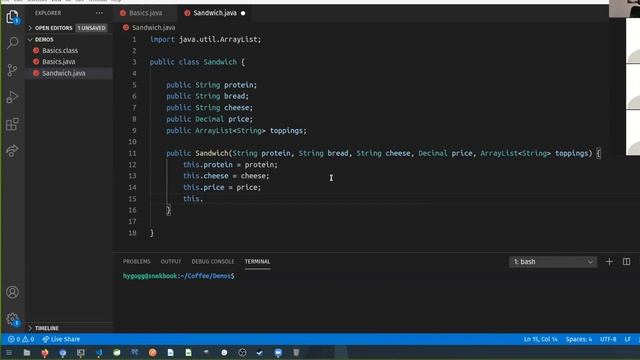The height and width of the screenshot is (360, 640).
Task: Open the Manage gear icon
Action: tap(13, 319)
